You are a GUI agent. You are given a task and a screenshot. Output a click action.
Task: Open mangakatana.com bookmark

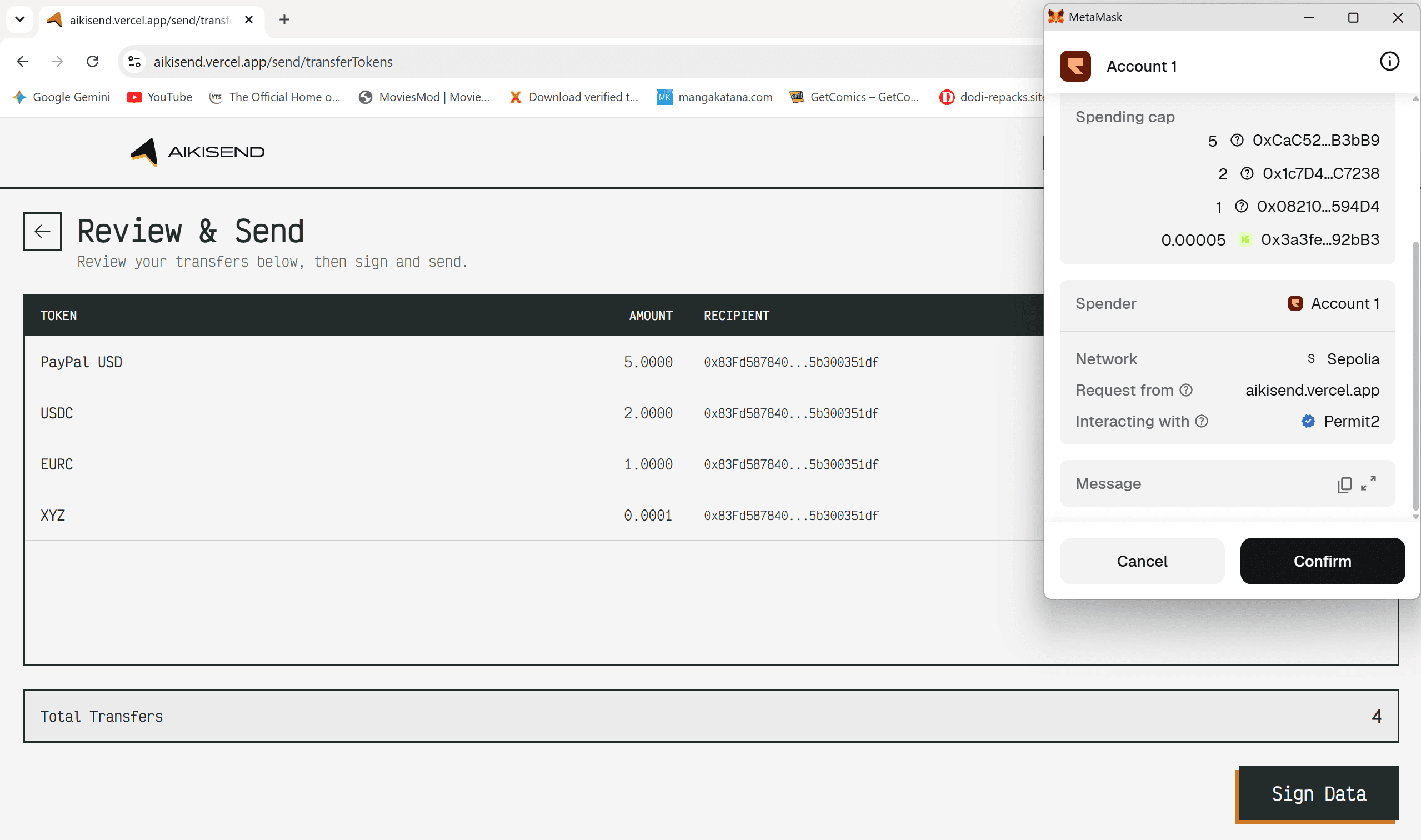[x=714, y=97]
